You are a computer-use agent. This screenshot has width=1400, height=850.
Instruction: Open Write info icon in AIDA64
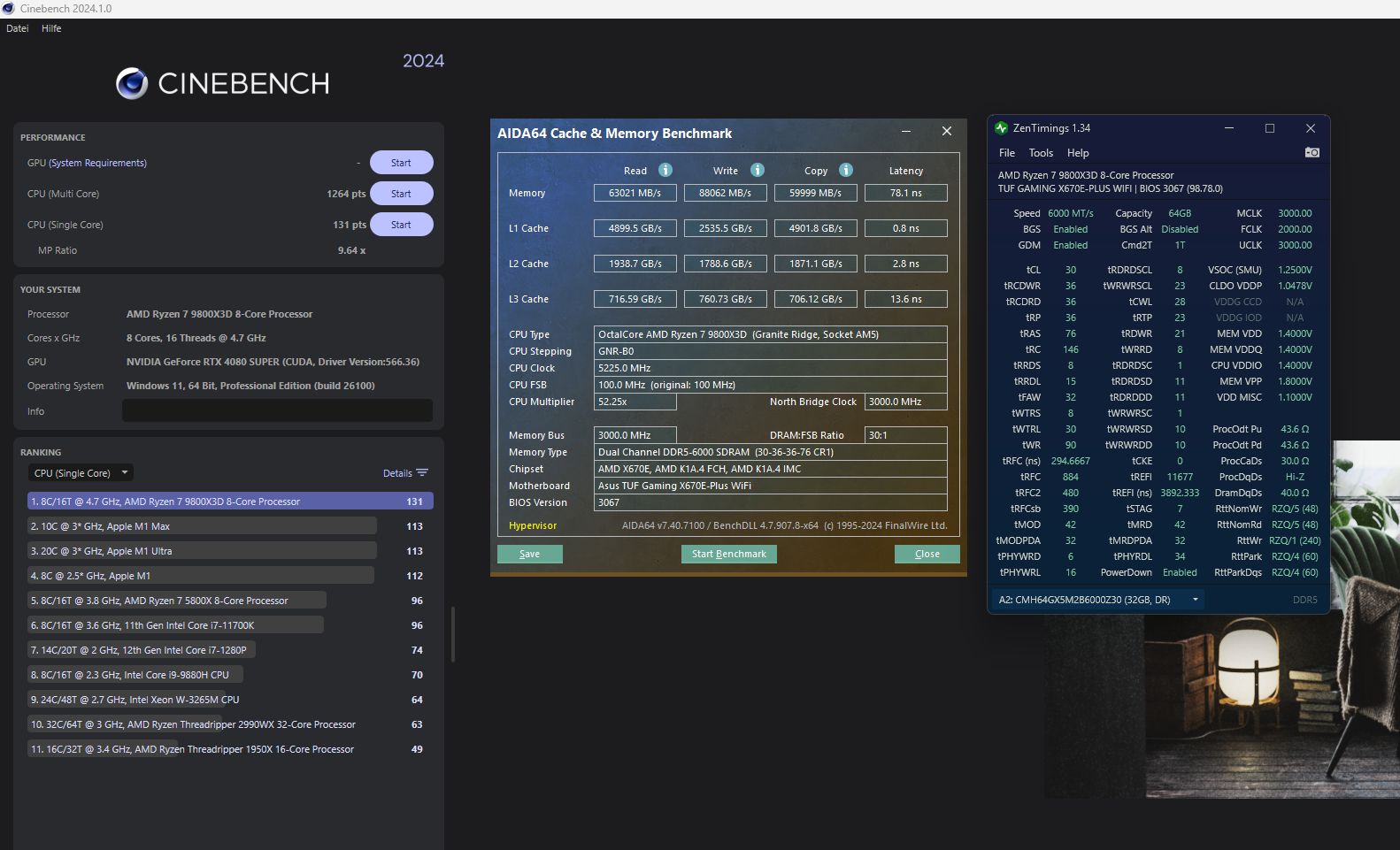(758, 170)
